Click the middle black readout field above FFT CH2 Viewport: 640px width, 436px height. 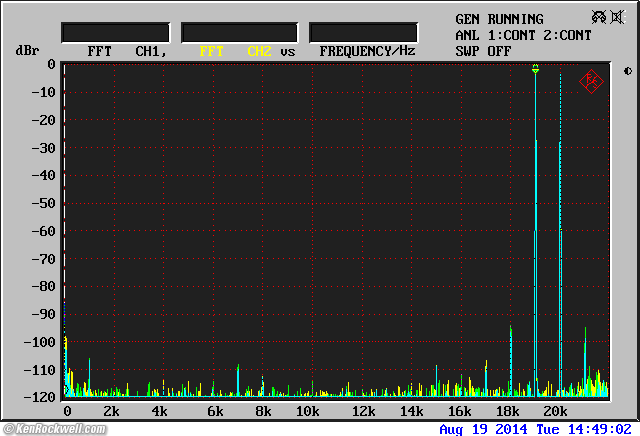click(x=239, y=32)
